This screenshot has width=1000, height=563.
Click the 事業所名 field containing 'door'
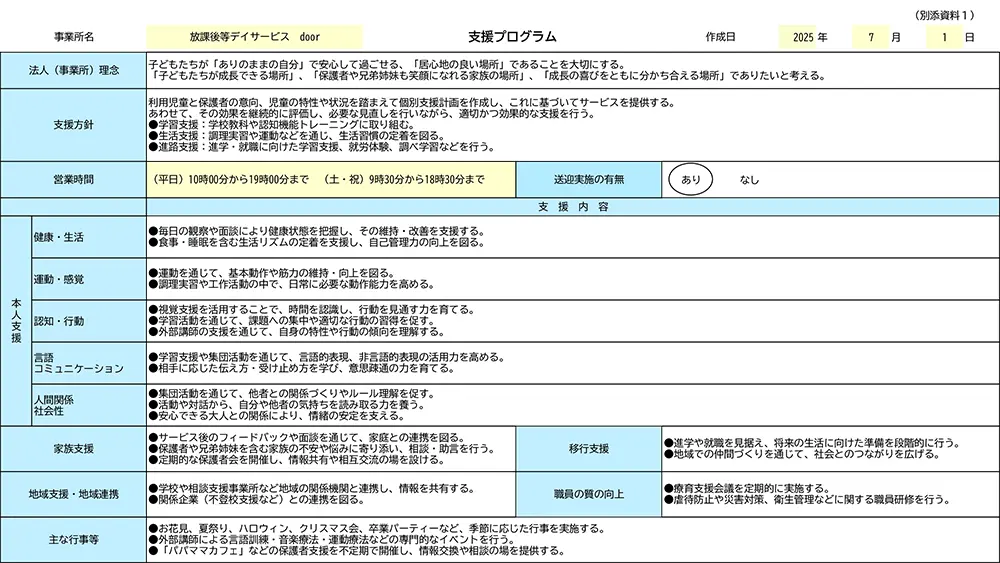[x=254, y=37]
